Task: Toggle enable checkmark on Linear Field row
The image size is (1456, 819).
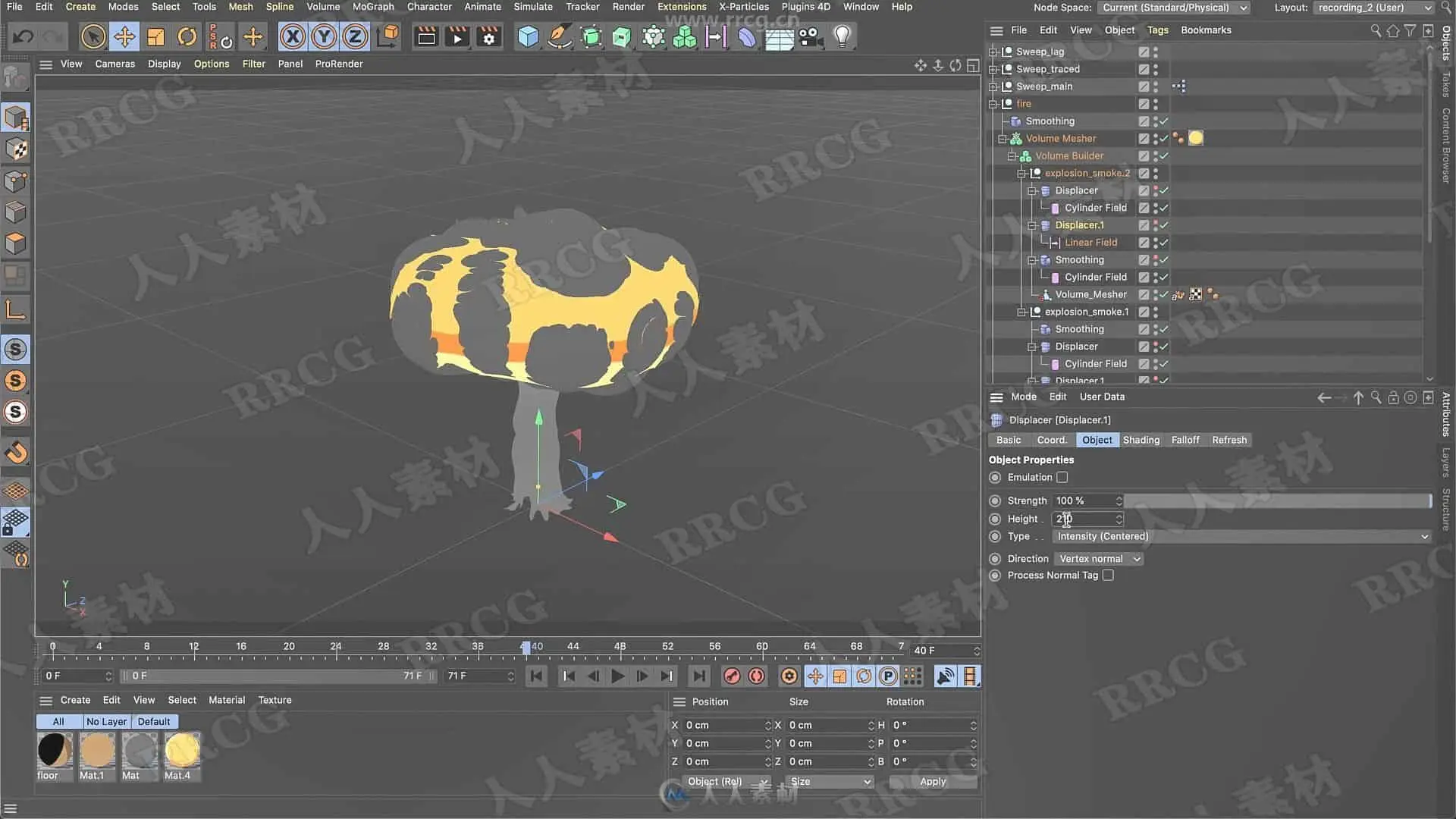Action: pos(1164,243)
